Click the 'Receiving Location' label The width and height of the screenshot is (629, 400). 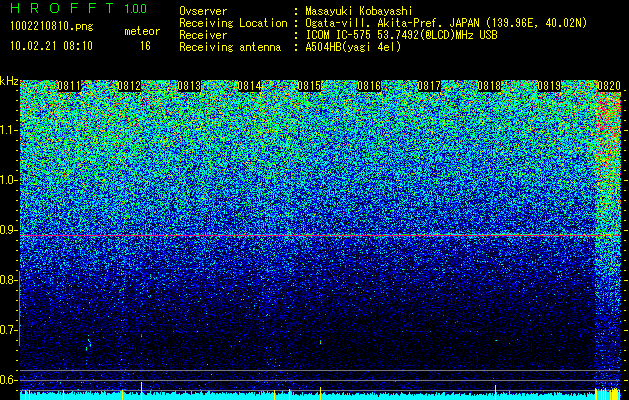[x=233, y=23]
